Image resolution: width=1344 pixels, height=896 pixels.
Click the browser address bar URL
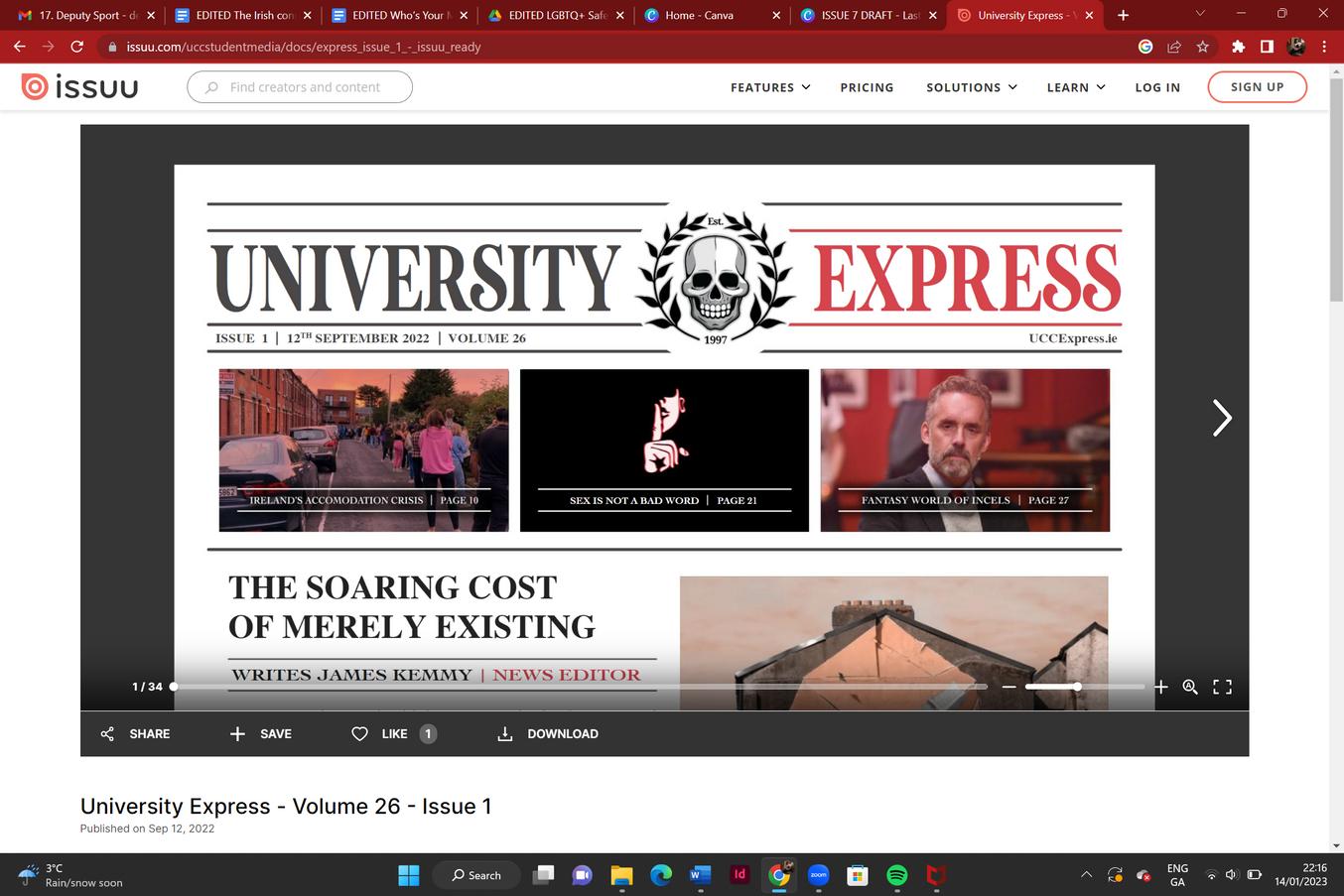304,47
